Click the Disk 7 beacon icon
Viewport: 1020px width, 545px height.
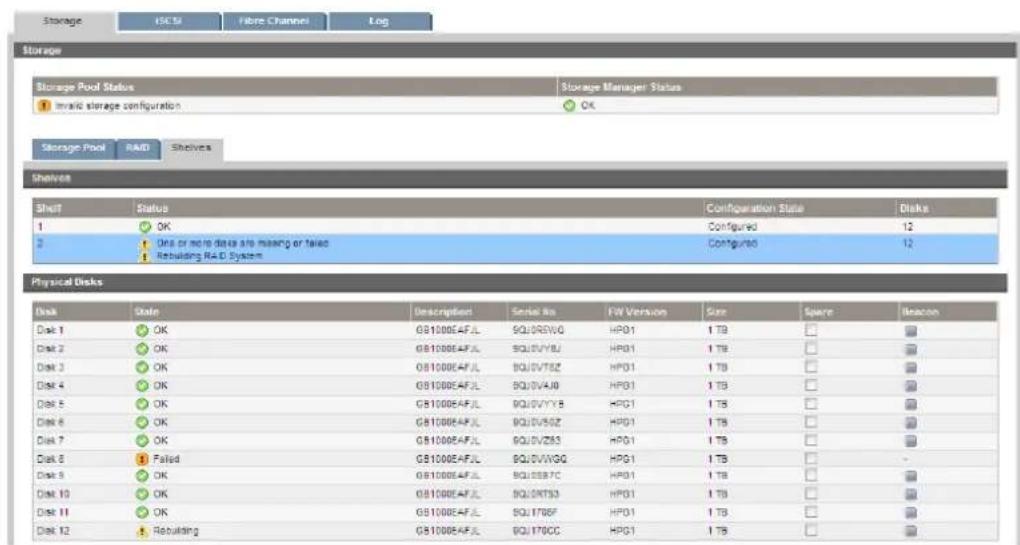click(x=911, y=440)
